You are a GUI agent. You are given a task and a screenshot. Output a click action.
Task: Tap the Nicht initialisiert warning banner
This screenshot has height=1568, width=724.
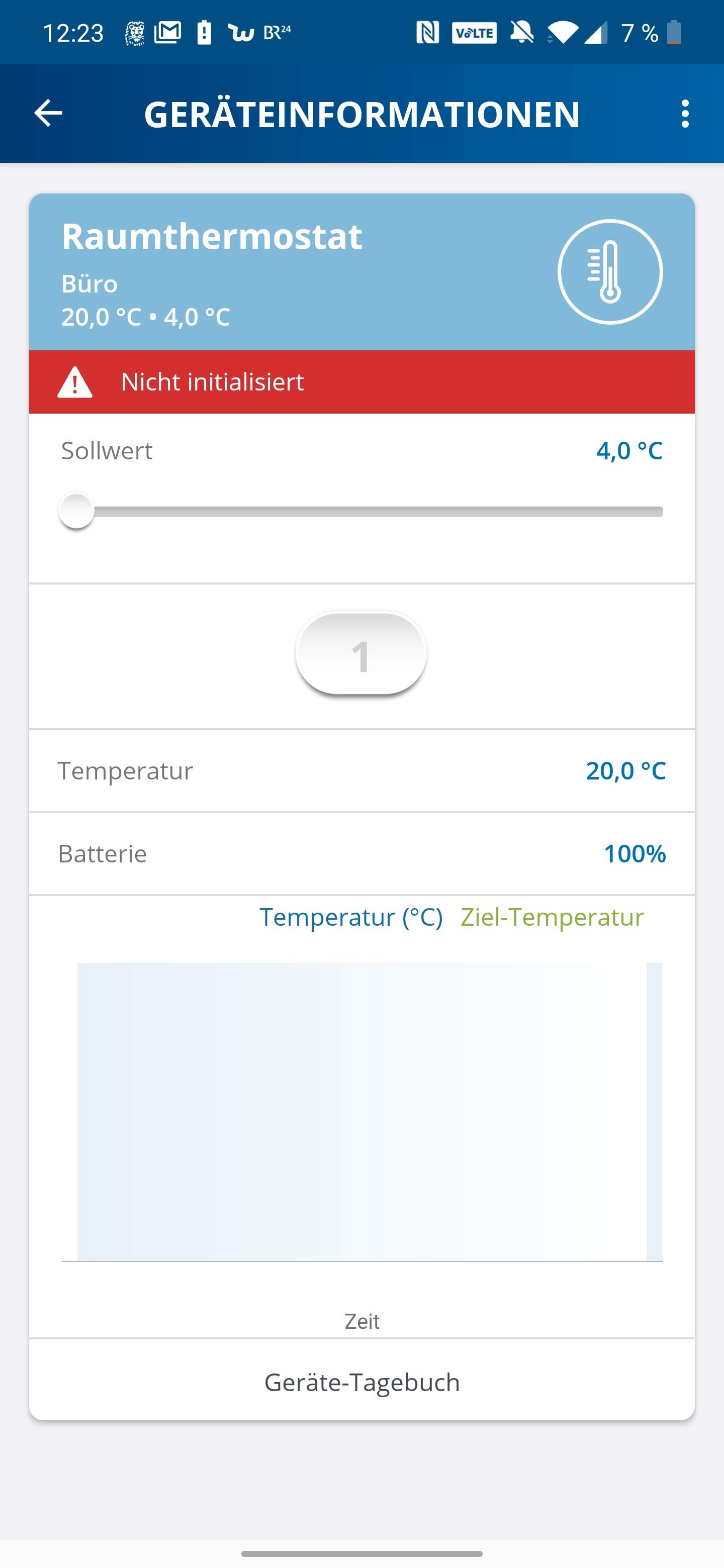point(361,382)
